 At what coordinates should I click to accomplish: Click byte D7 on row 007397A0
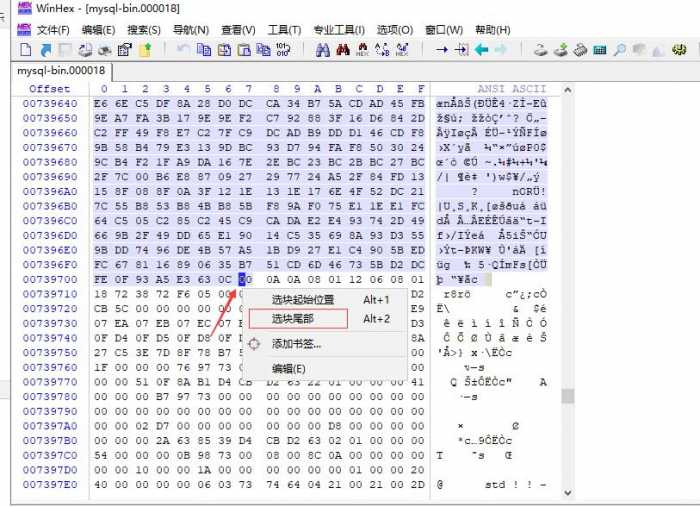162,426
